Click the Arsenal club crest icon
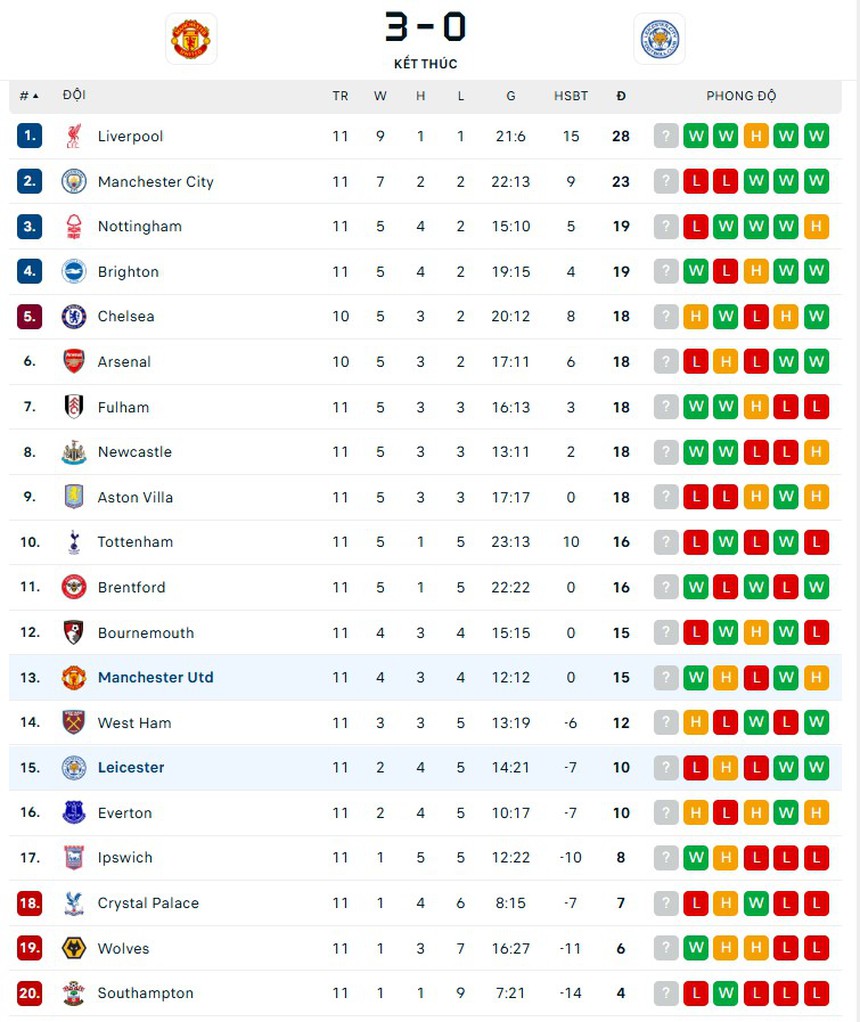 point(74,362)
